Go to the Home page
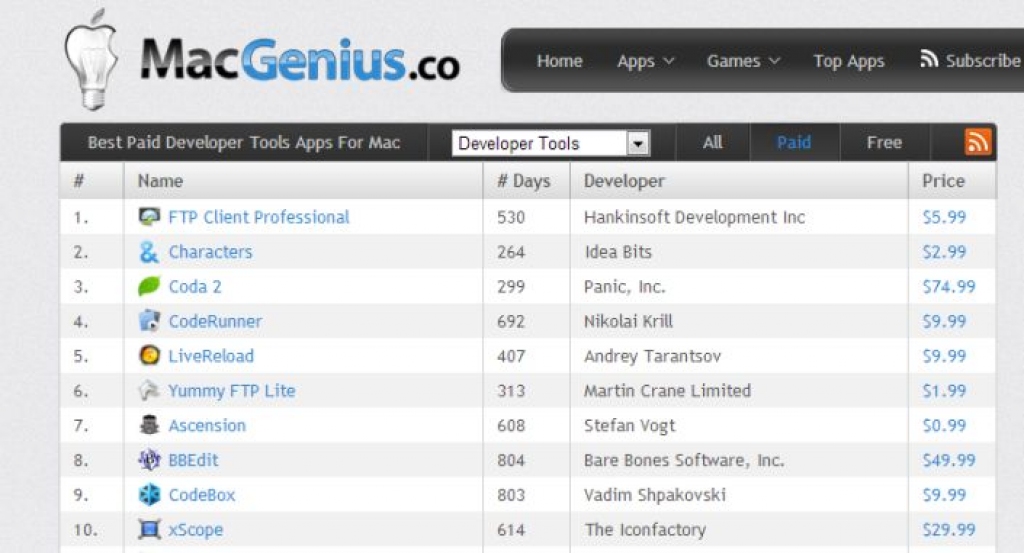 (560, 61)
